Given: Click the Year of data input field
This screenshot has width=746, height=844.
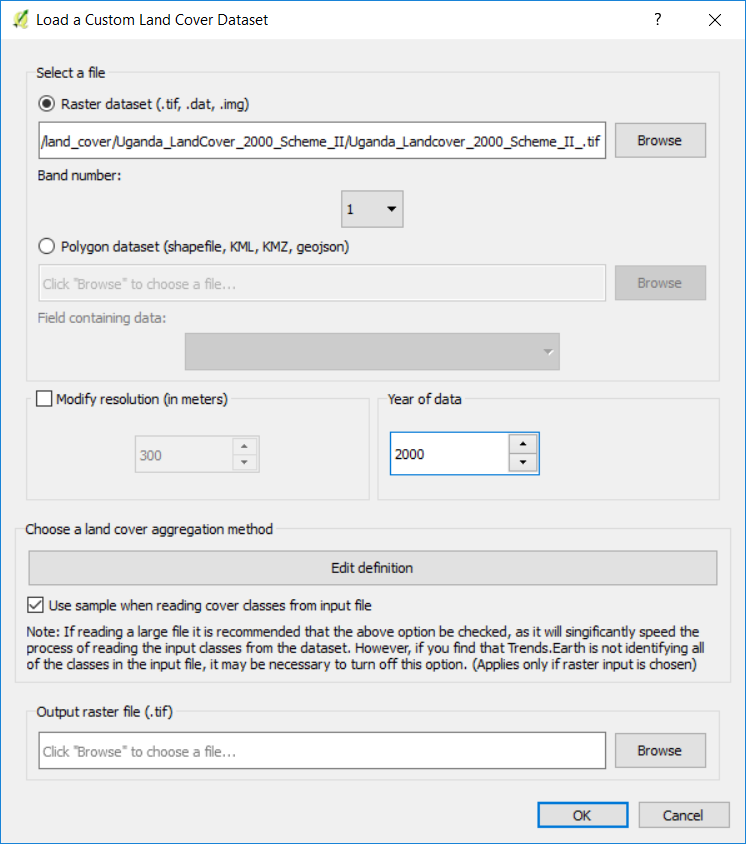Looking at the screenshot, I should 450,454.
